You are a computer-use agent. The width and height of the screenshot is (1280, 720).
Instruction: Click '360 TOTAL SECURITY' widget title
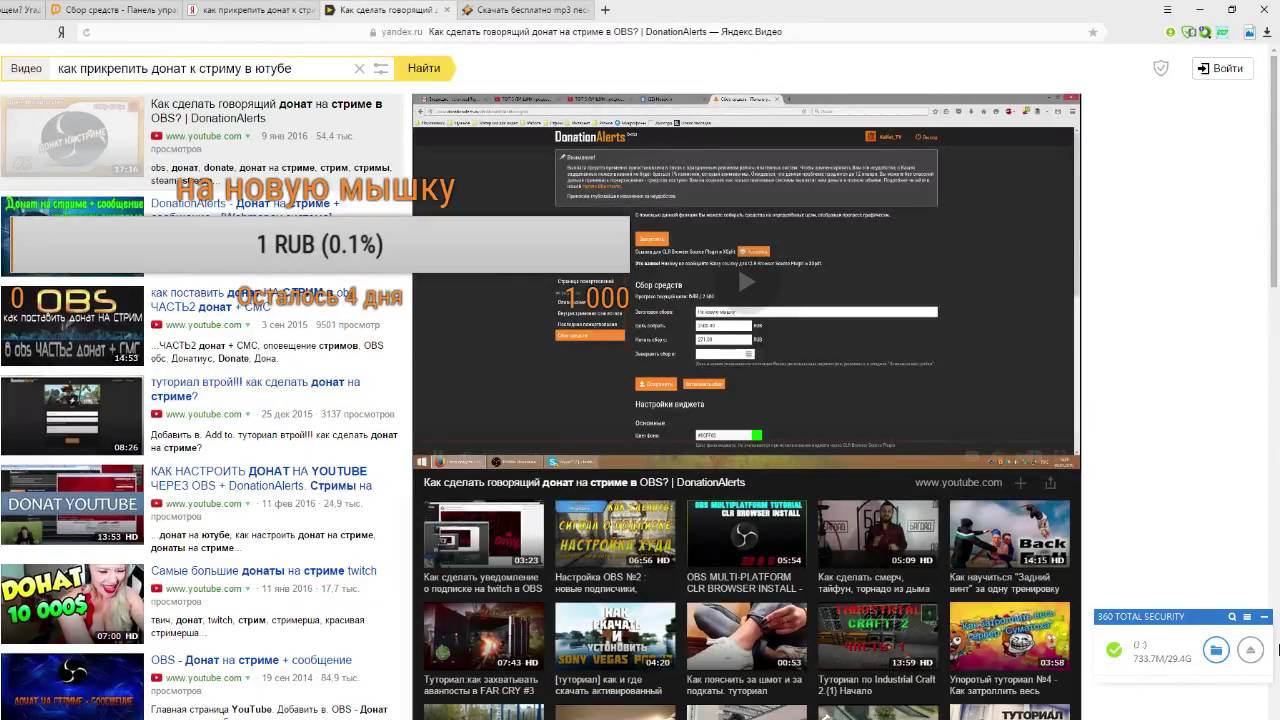pyautogui.click(x=1140, y=617)
